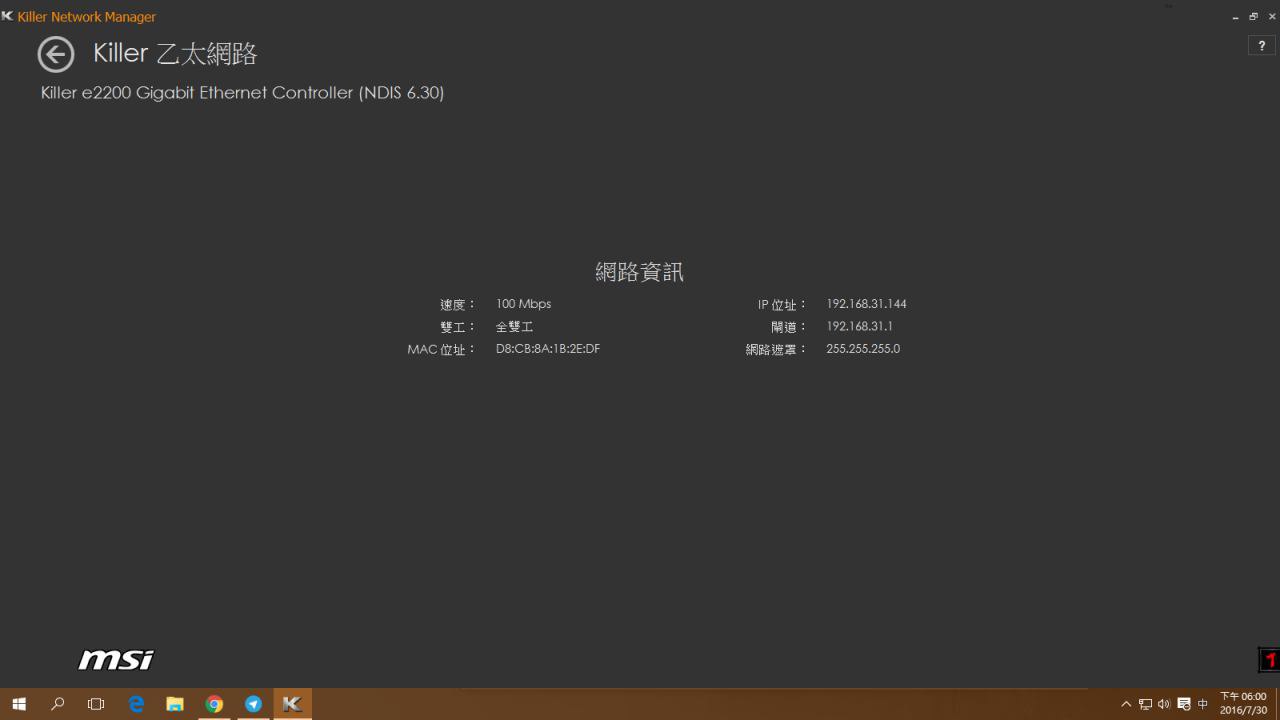This screenshot has height=720, width=1280.
Task: Launch Microsoft Edge from the taskbar
Action: pyautogui.click(x=136, y=704)
